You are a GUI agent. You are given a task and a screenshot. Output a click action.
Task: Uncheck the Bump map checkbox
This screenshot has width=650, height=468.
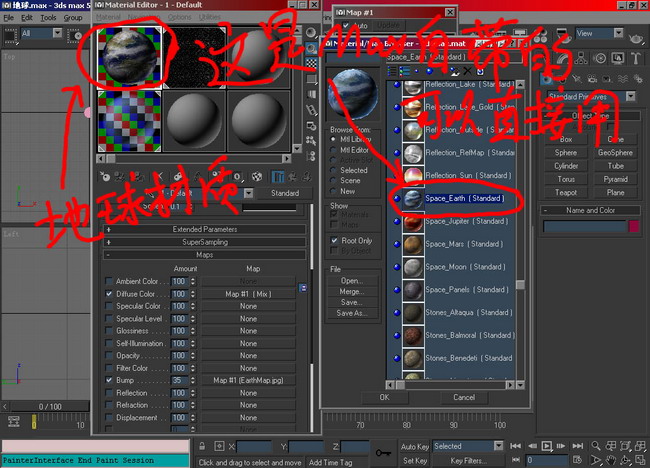(x=109, y=380)
